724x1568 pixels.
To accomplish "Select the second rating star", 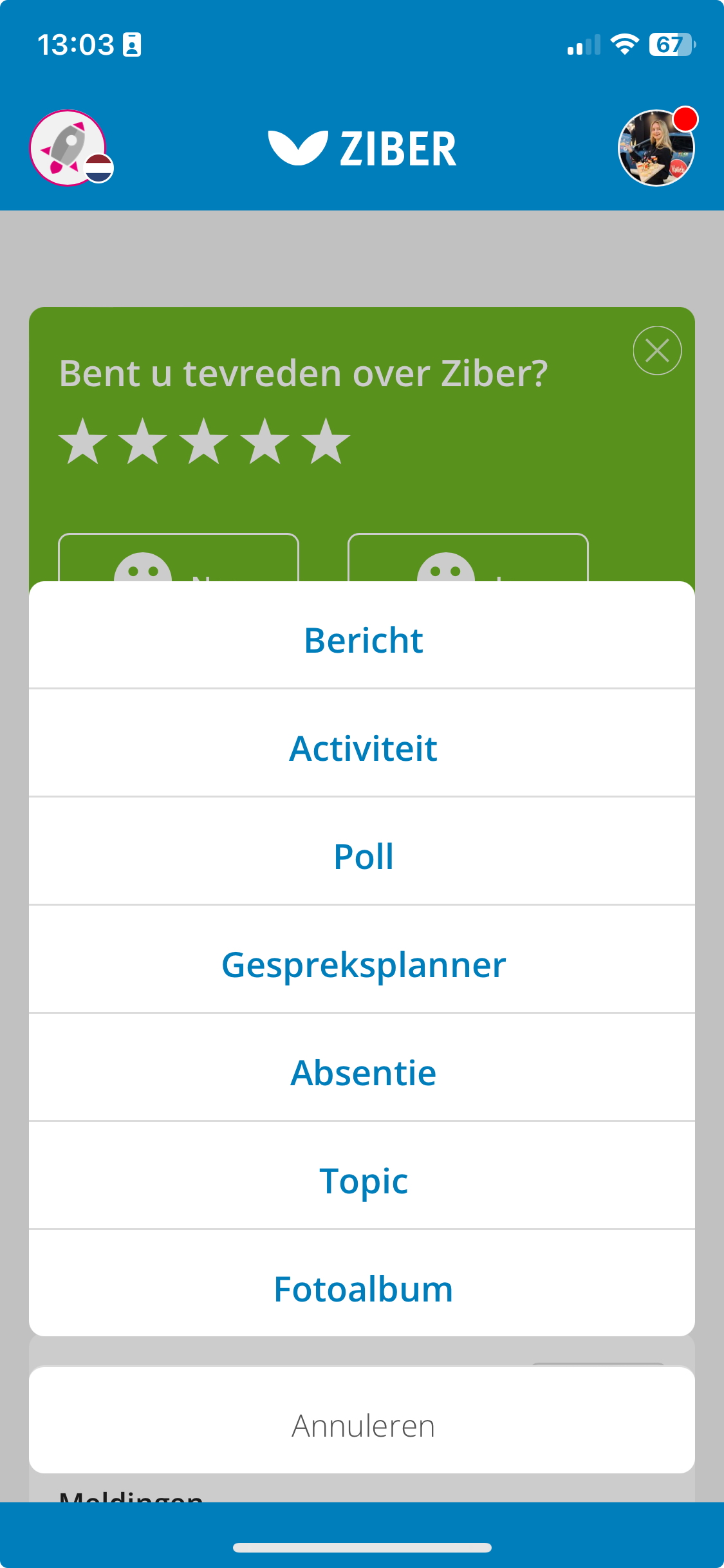I will [143, 442].
